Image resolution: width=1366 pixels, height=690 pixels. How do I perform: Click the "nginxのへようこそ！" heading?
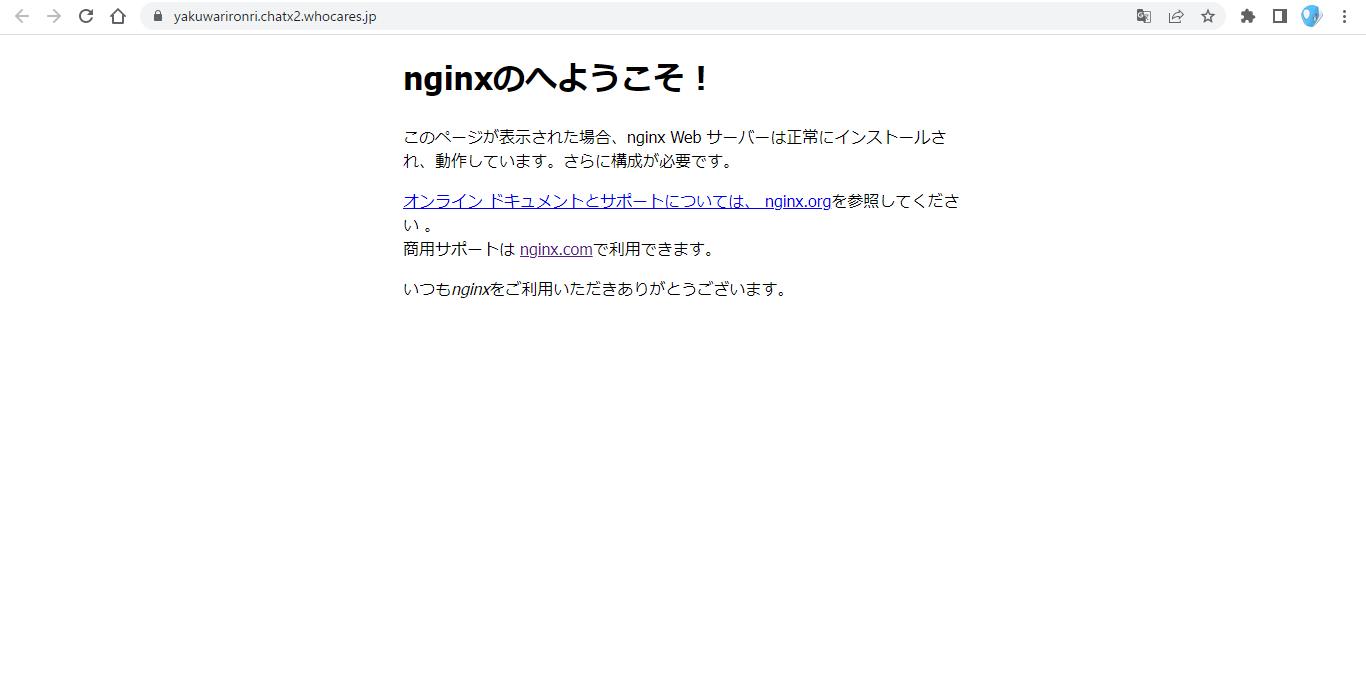[556, 79]
